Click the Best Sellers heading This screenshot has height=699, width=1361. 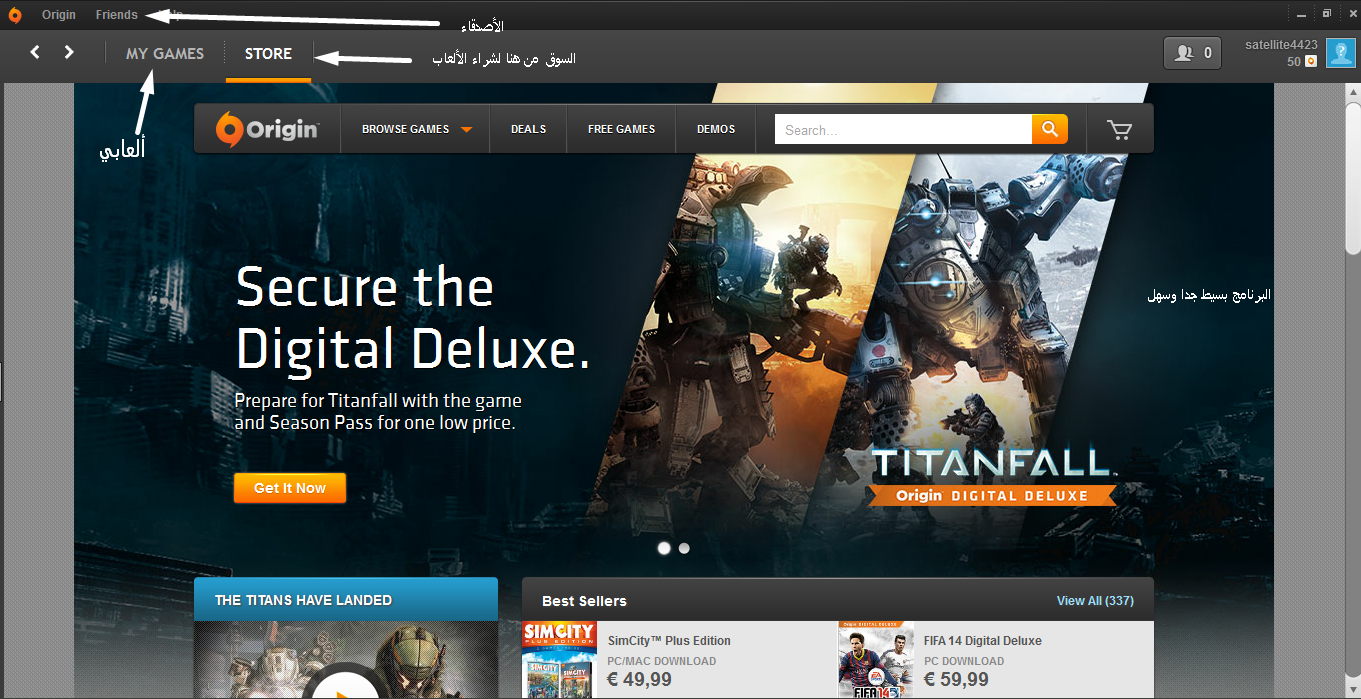584,601
